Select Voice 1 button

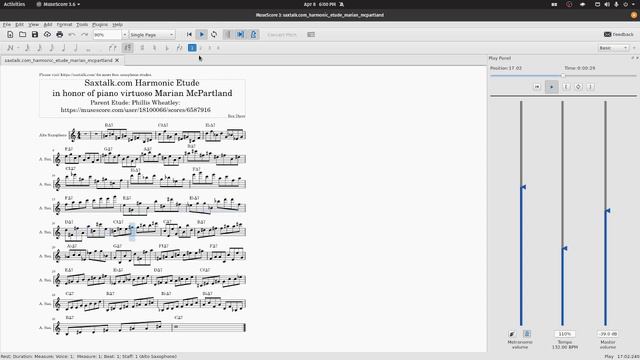192,48
